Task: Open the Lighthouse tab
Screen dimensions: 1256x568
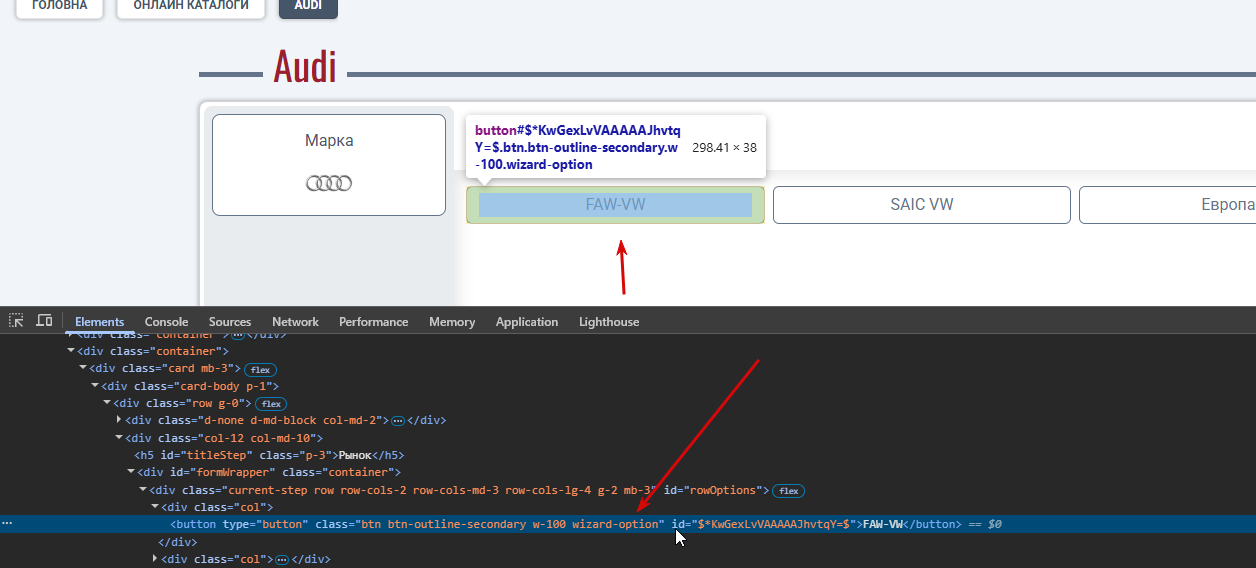Action: (x=609, y=322)
